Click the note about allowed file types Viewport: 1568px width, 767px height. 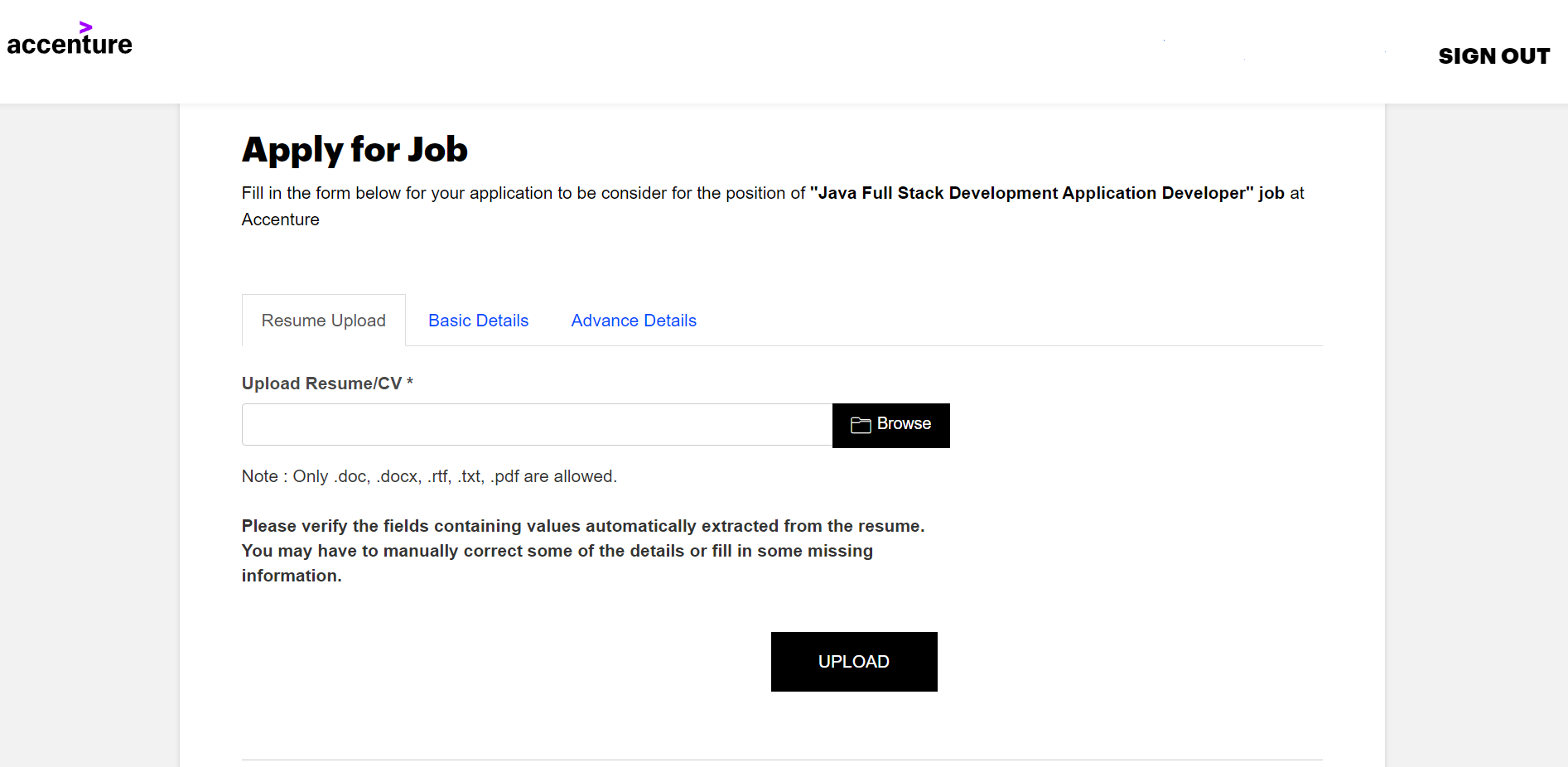429,476
